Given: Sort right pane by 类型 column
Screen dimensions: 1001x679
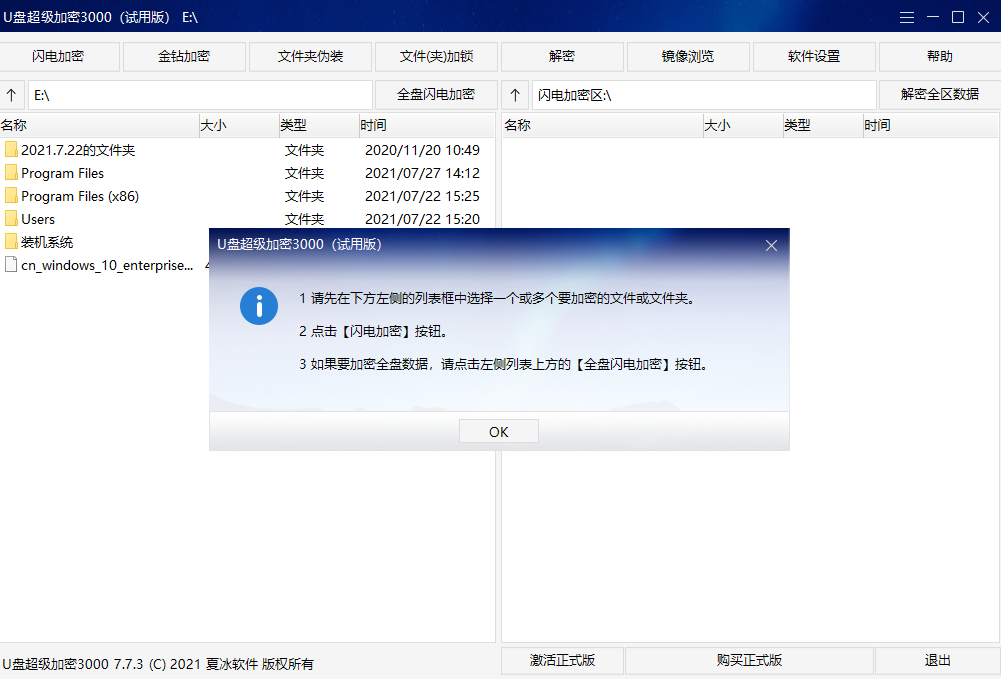Looking at the screenshot, I should (823, 125).
